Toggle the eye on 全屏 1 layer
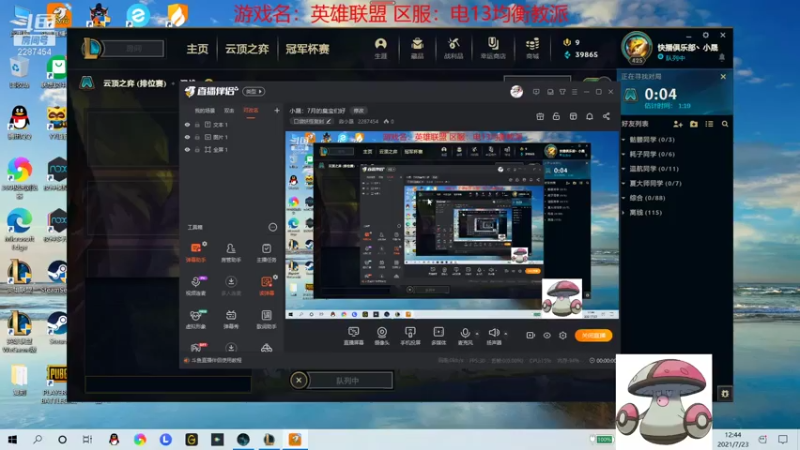 pos(187,149)
